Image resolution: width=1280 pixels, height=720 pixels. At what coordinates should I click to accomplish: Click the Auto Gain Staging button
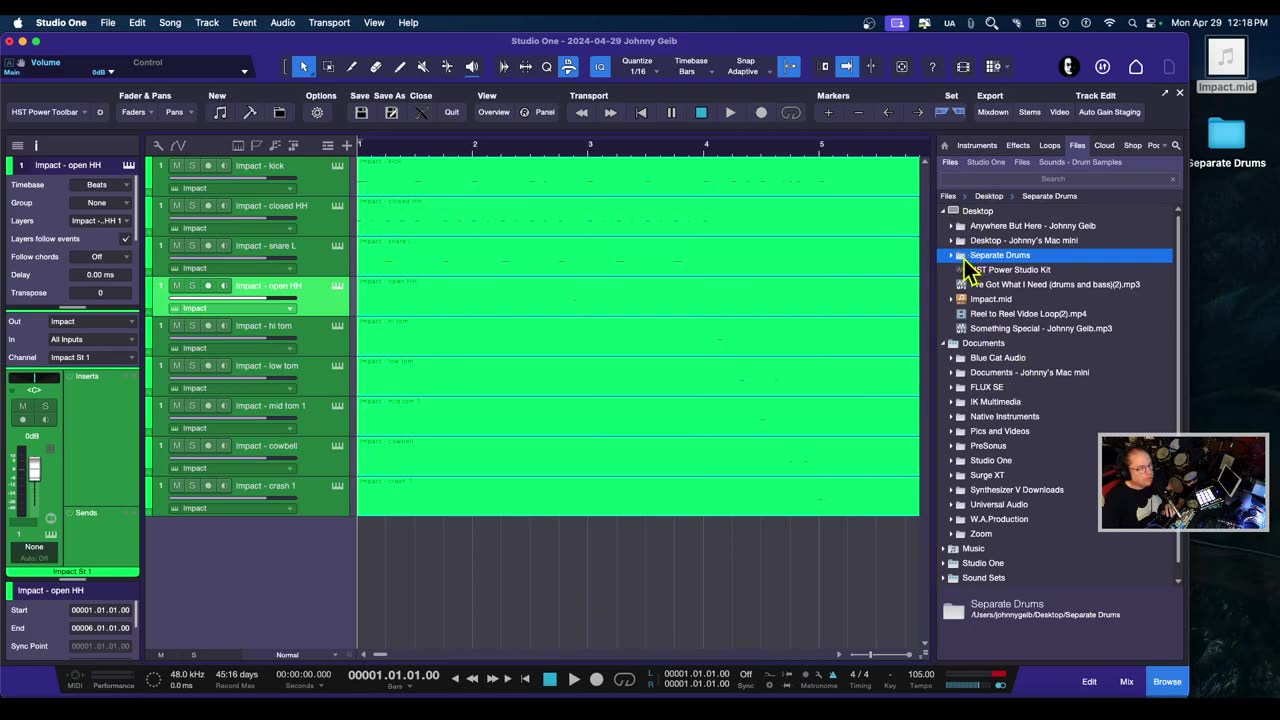pos(1110,113)
